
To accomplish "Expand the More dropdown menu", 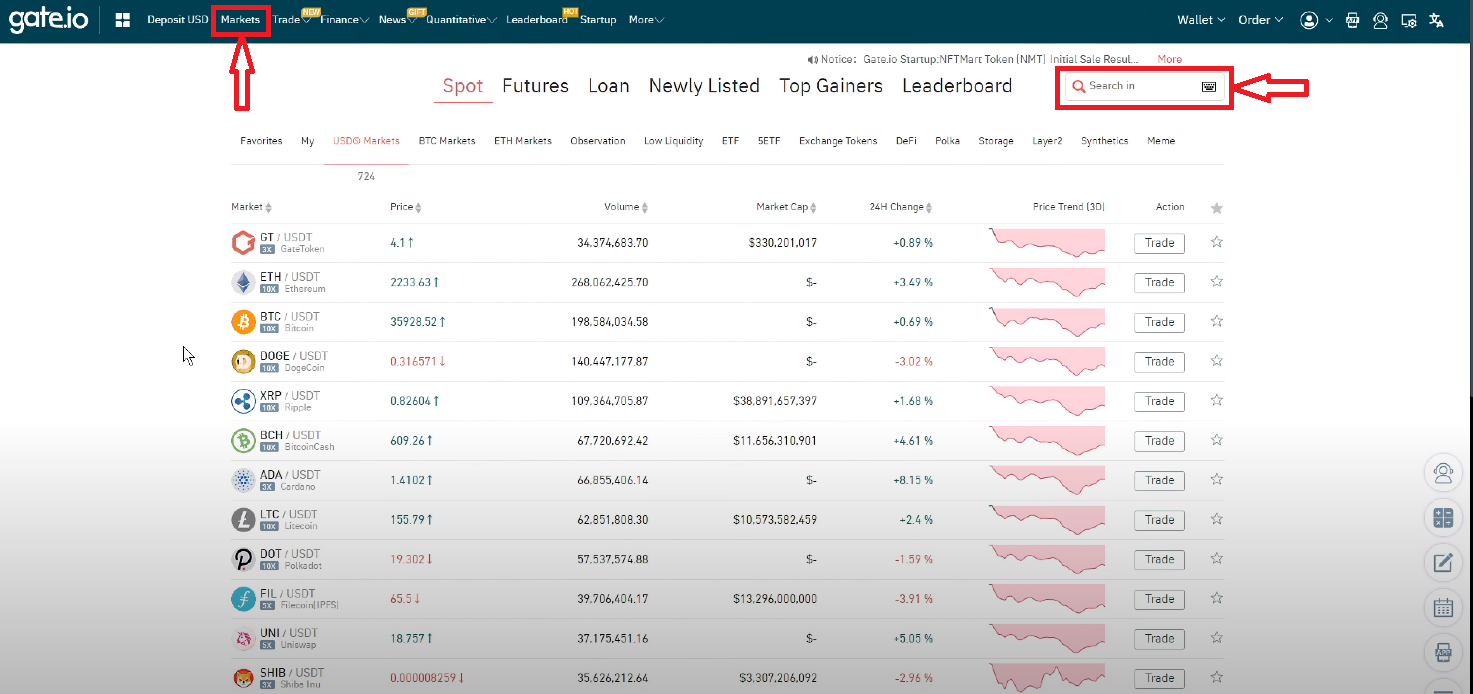I will [646, 20].
